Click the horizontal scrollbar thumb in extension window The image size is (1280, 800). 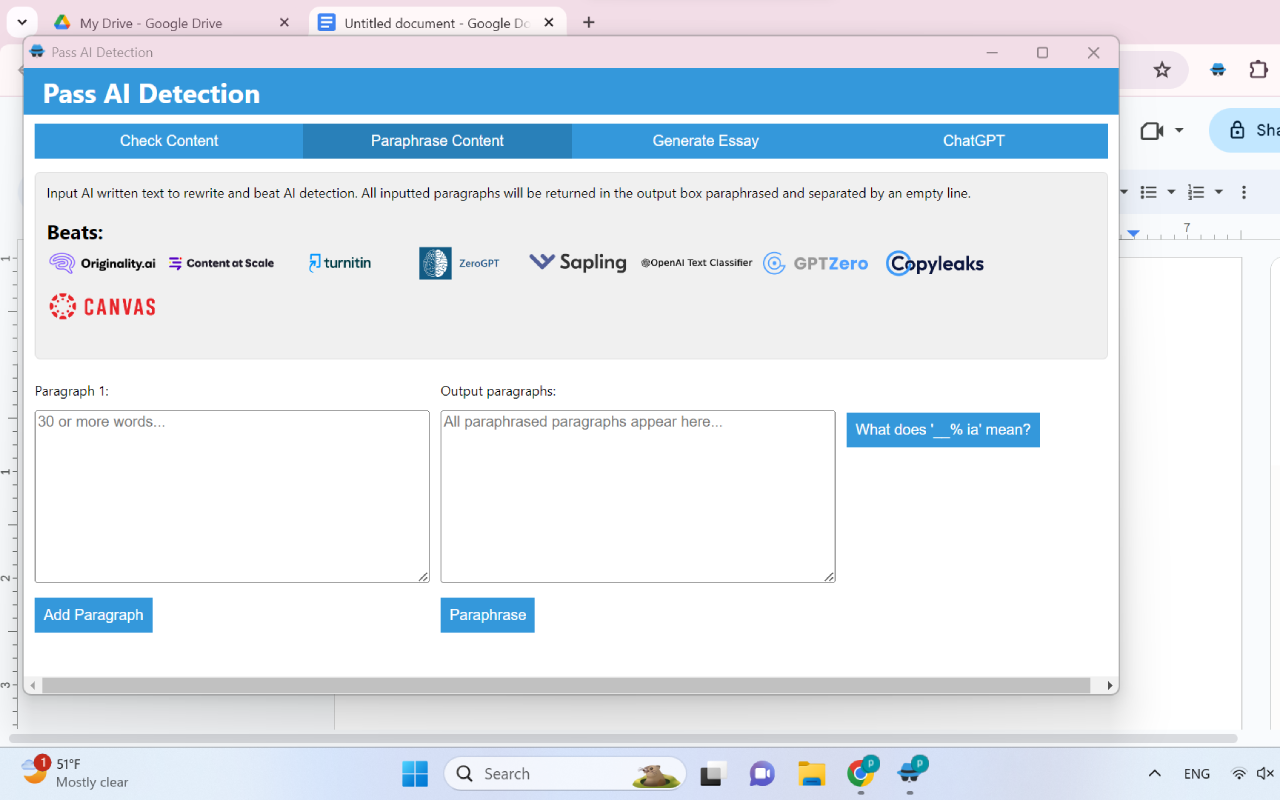(566, 686)
